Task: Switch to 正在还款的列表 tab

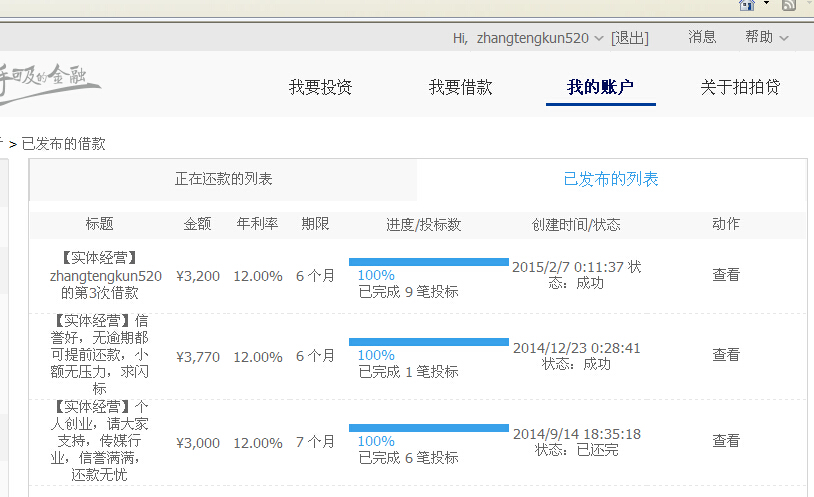Action: click(x=223, y=179)
